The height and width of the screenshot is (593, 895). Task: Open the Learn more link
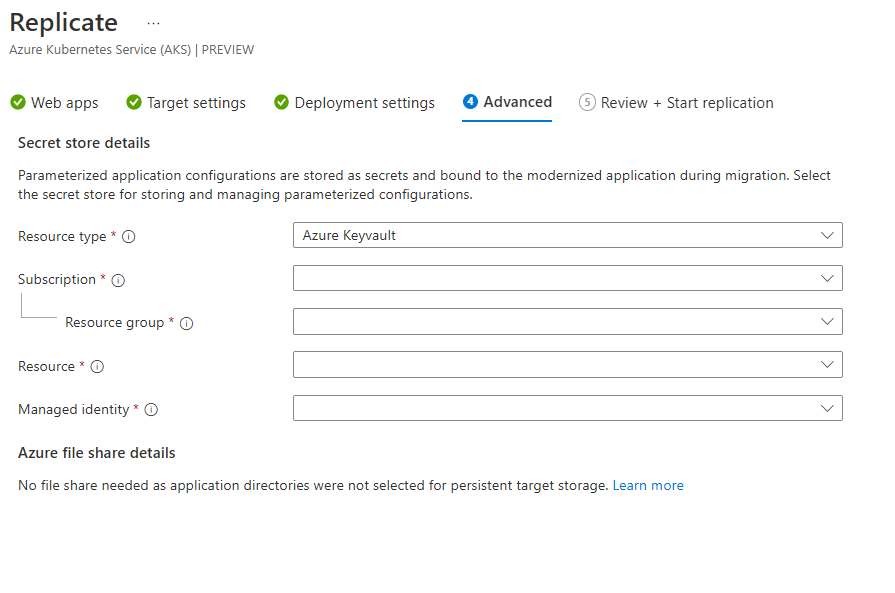[648, 486]
